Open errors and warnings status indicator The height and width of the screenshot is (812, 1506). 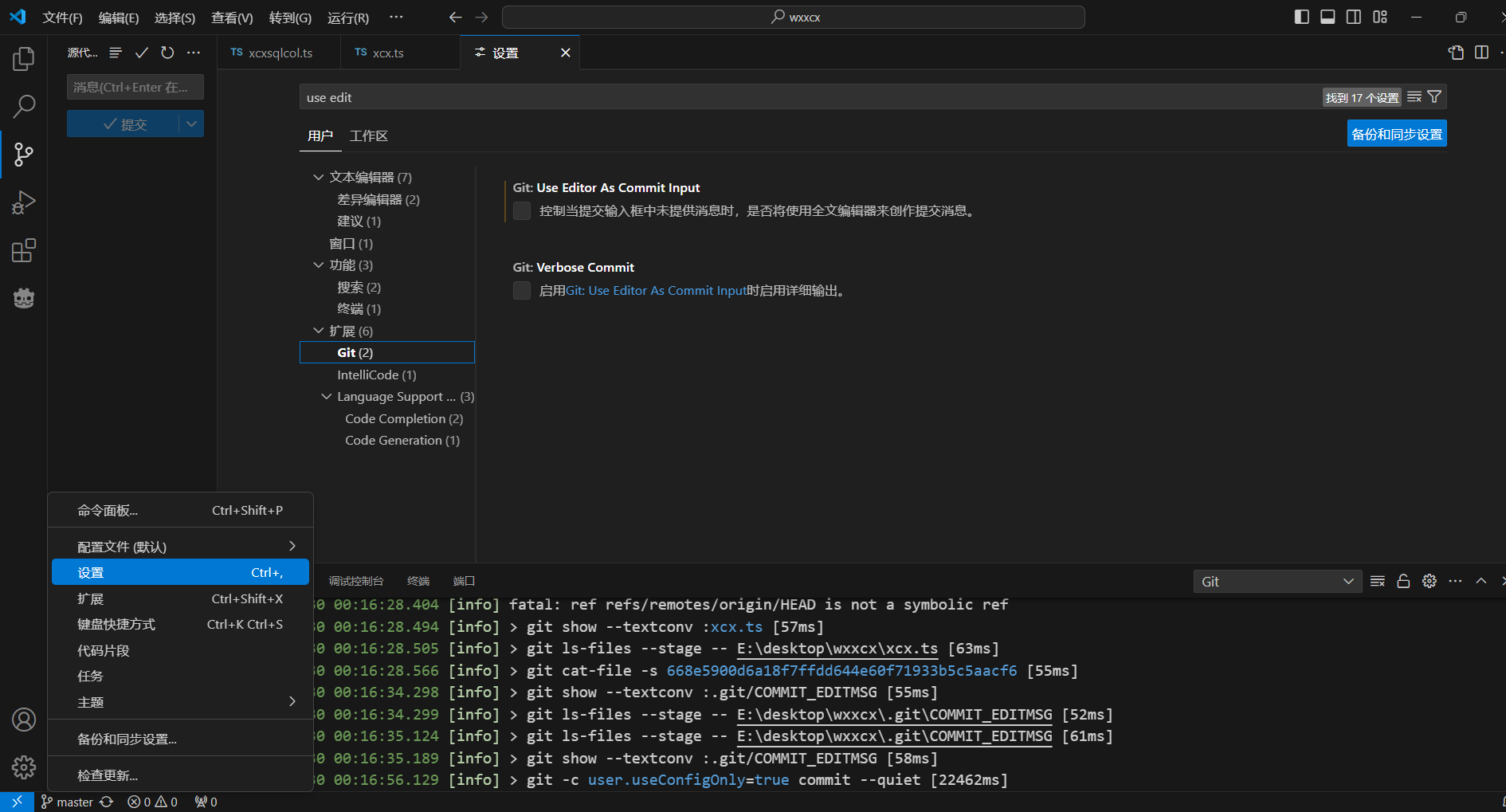coord(153,802)
